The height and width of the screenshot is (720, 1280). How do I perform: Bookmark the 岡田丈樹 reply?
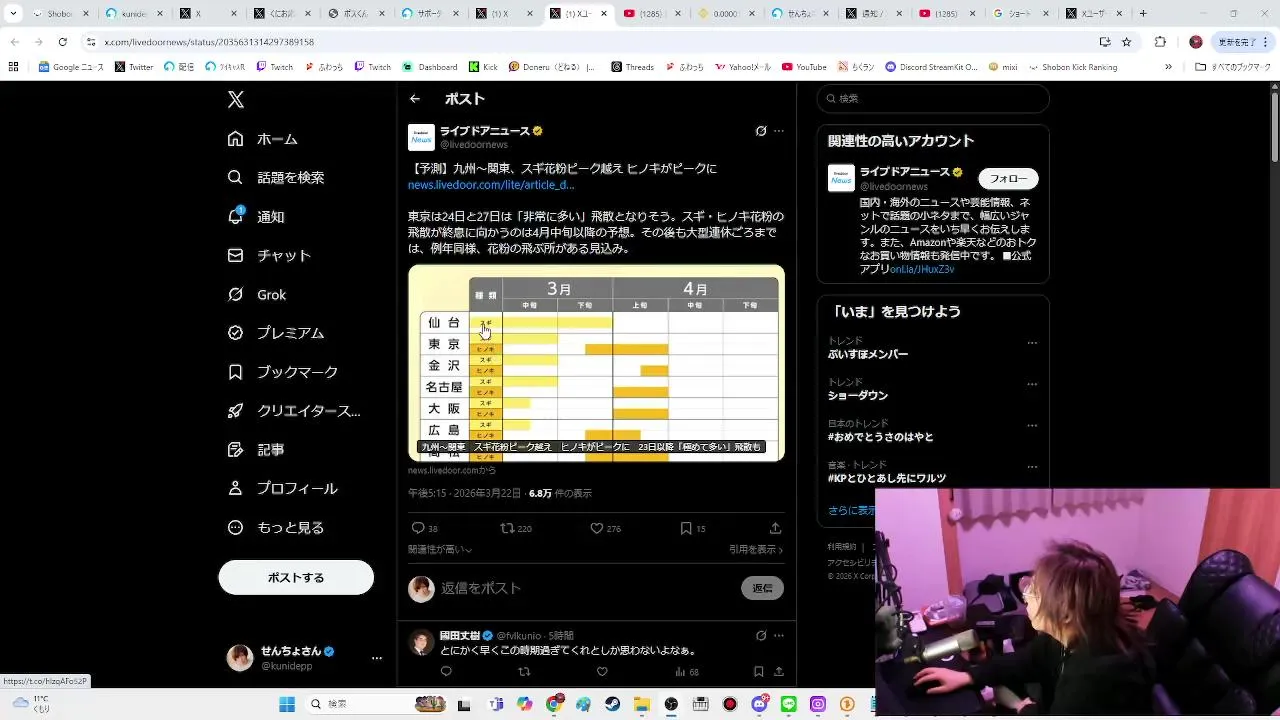[x=759, y=672]
